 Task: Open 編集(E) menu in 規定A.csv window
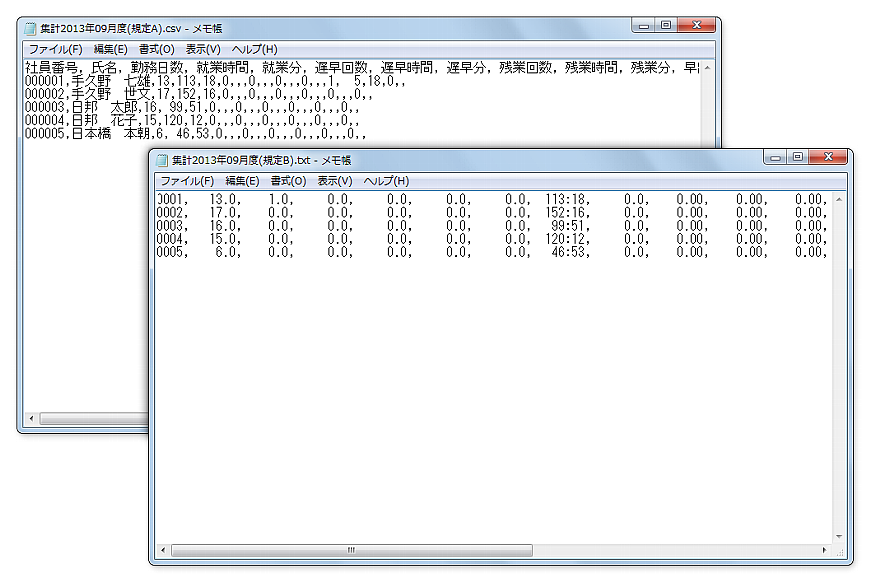tap(110, 49)
